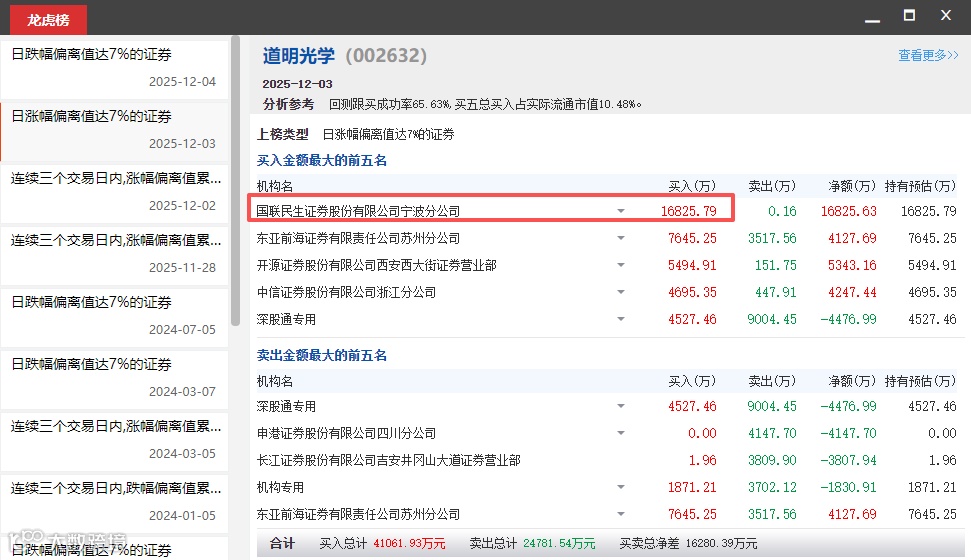Click net amount 16825.63

pyautogui.click(x=848, y=211)
